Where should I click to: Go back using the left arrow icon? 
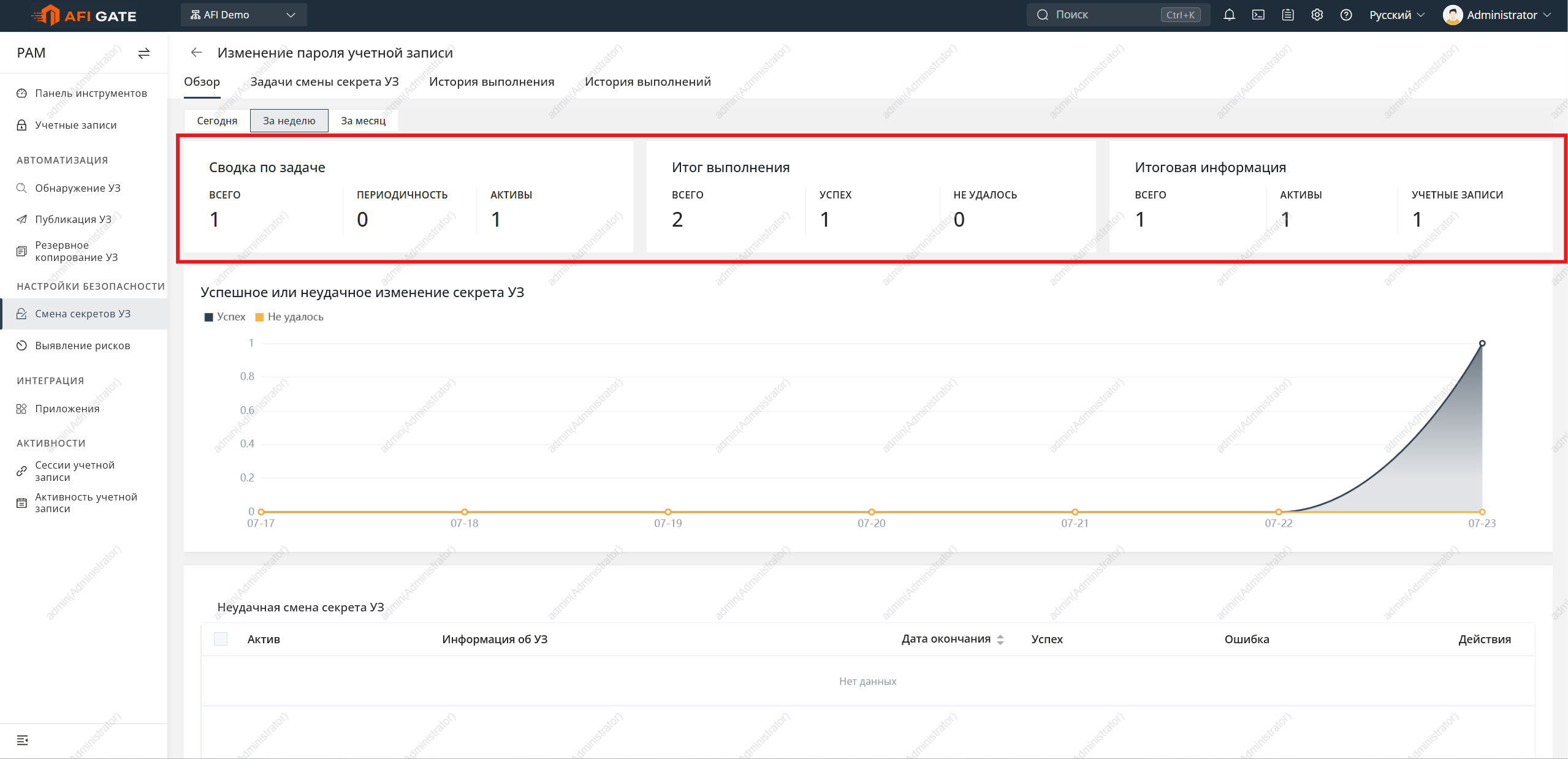196,53
